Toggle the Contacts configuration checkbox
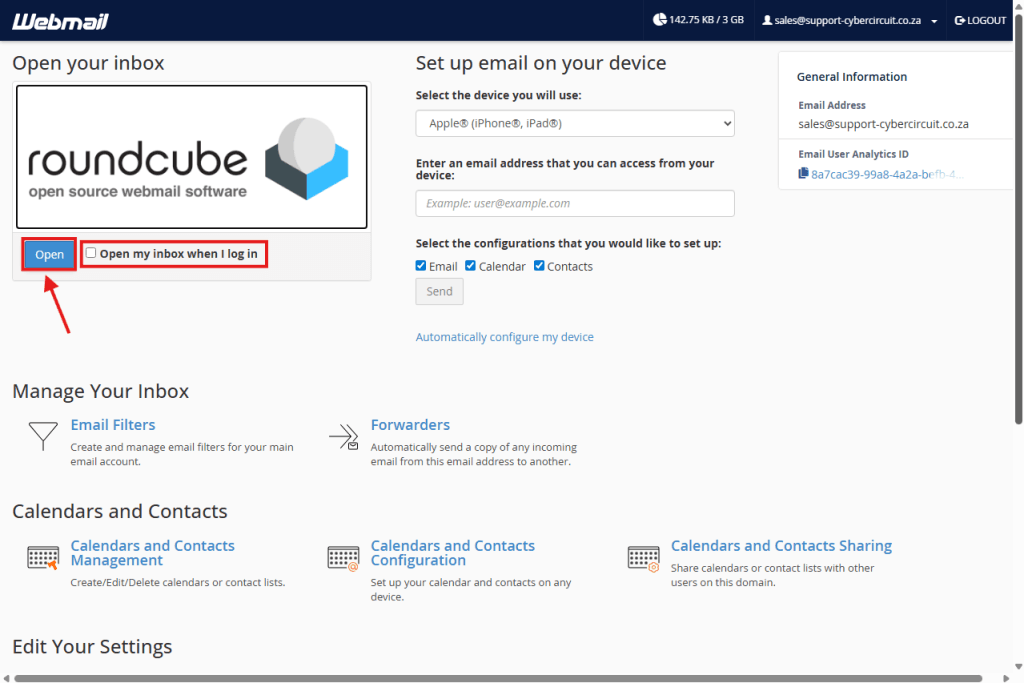 pos(539,266)
